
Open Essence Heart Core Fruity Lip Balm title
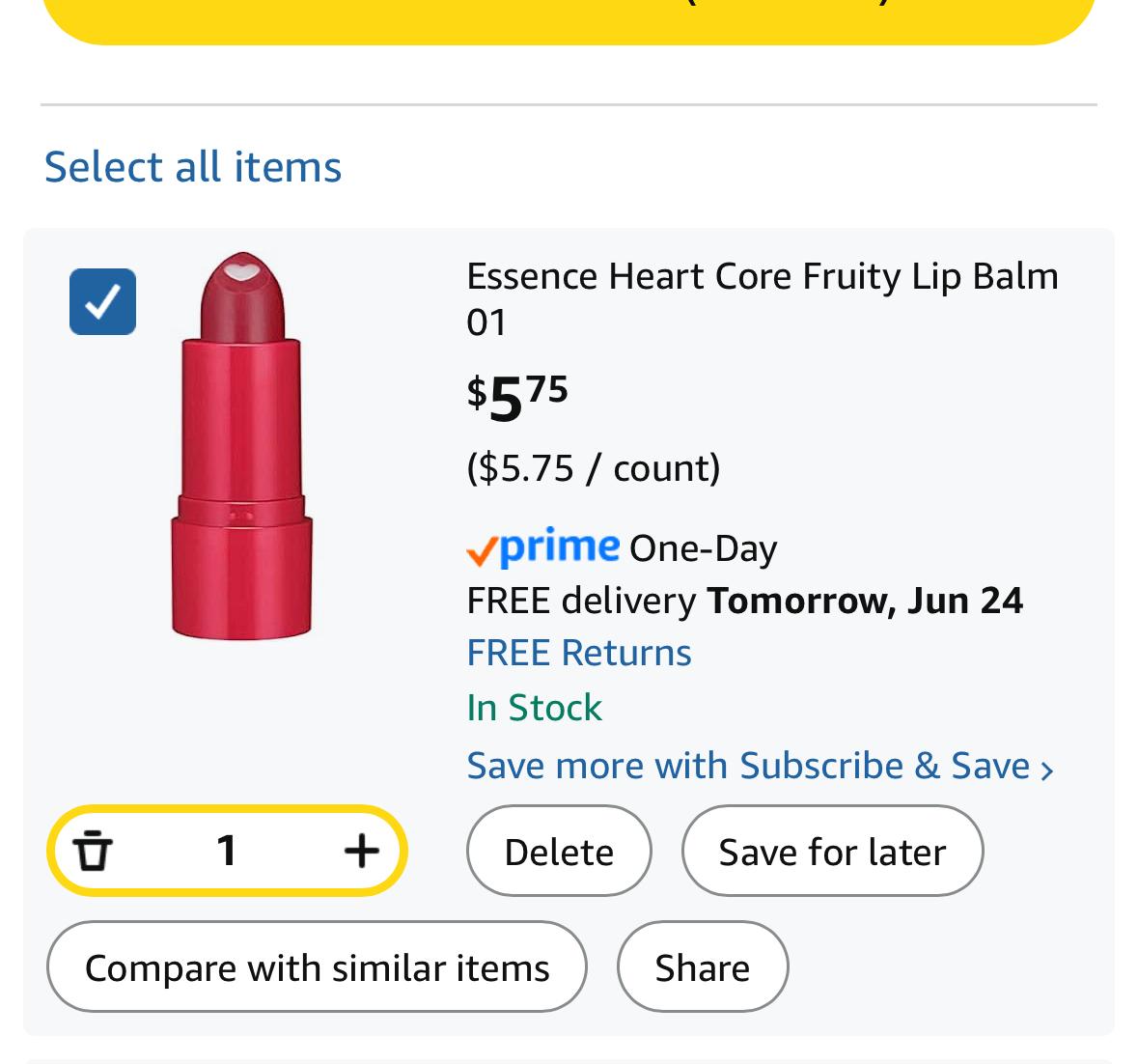coord(763,298)
